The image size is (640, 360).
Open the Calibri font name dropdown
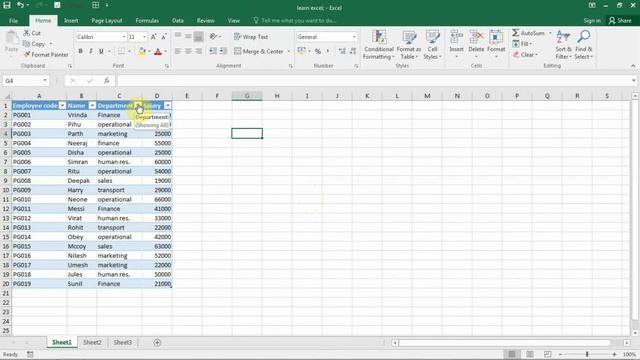click(124, 37)
